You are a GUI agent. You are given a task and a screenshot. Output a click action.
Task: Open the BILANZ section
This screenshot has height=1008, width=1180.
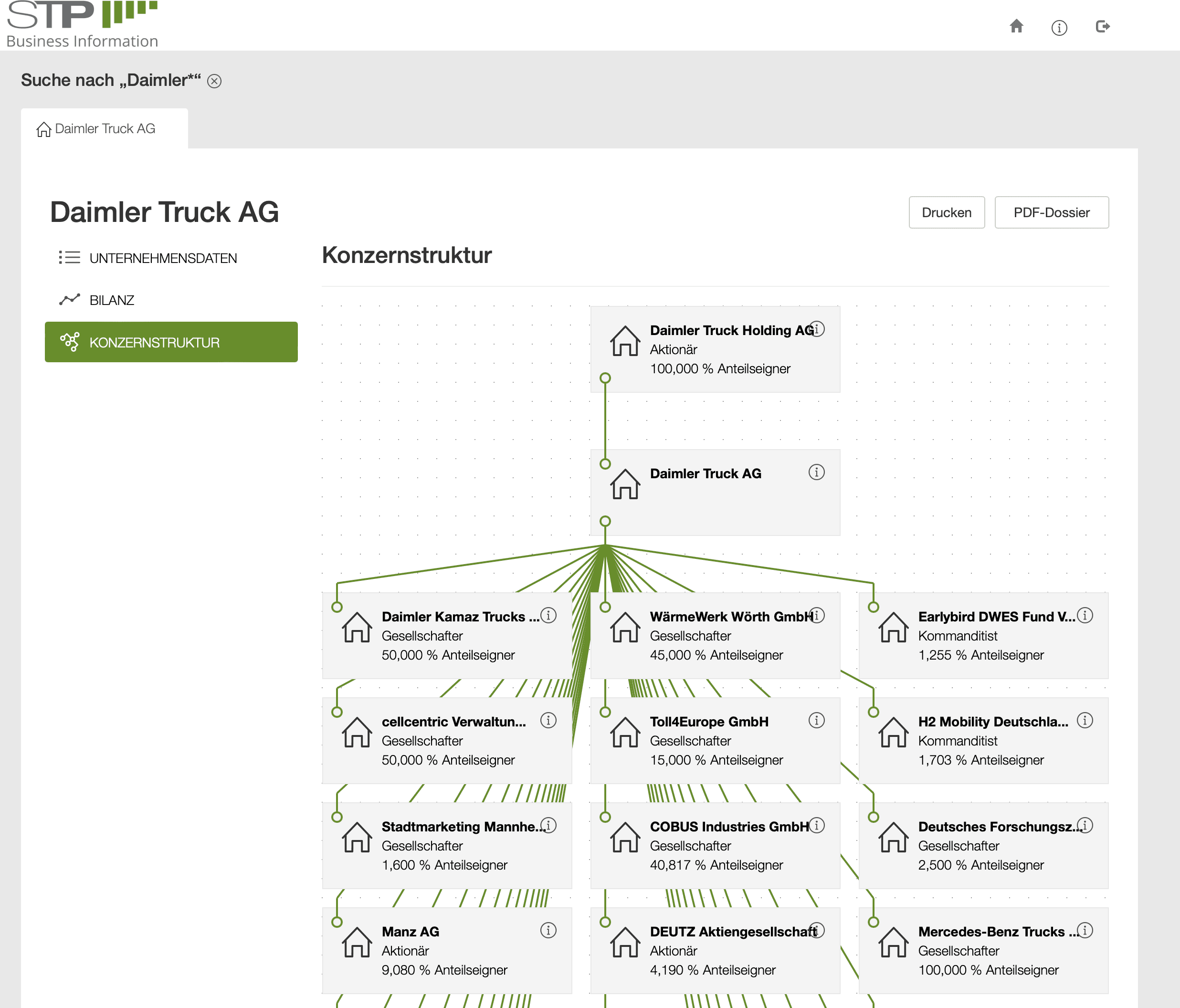[x=112, y=300]
